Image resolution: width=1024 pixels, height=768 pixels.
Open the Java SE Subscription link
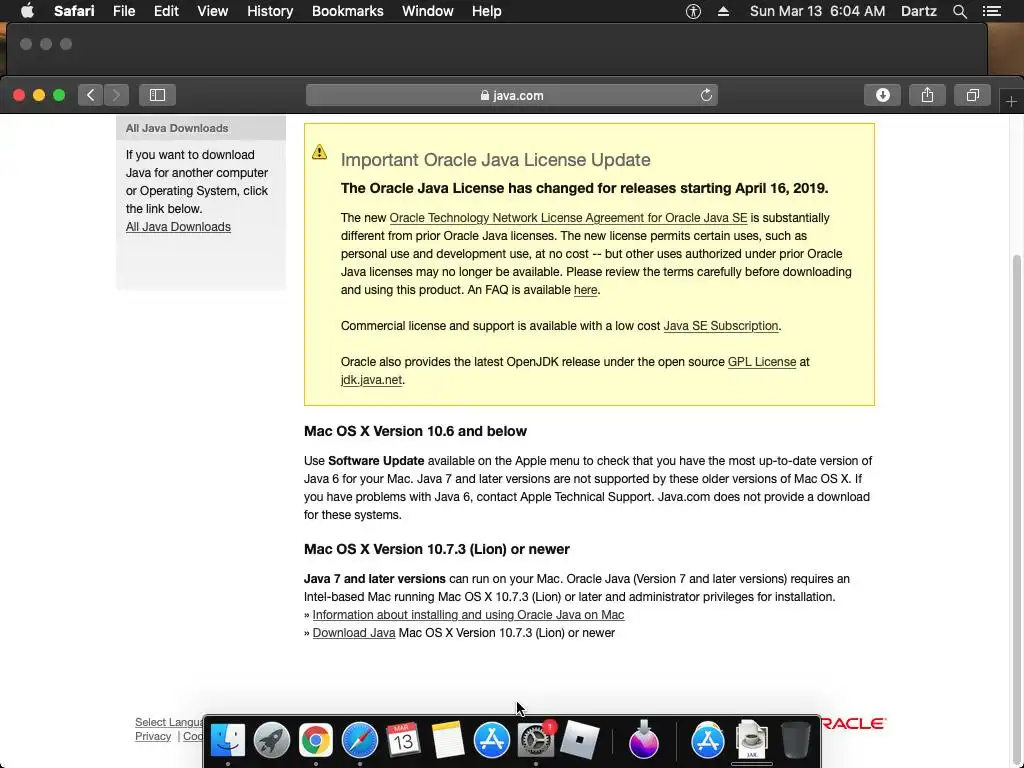(x=720, y=326)
